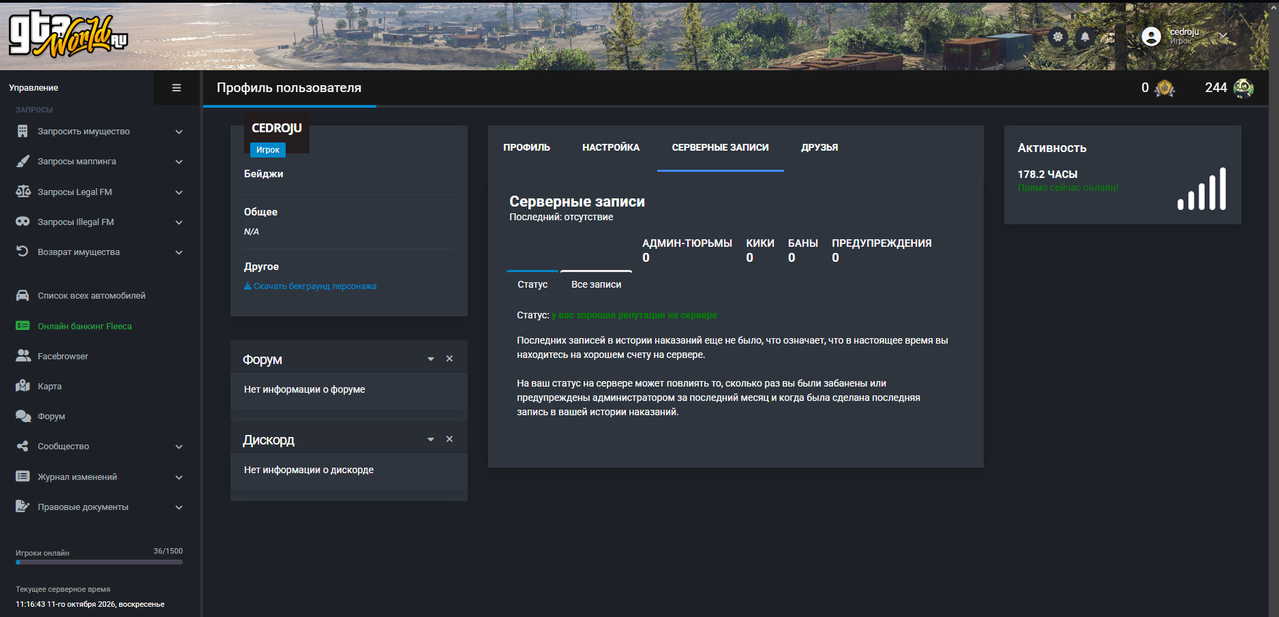This screenshot has height=617, width=1279.
Task: Open the cedroju account dropdown arrow
Action: click(1223, 36)
